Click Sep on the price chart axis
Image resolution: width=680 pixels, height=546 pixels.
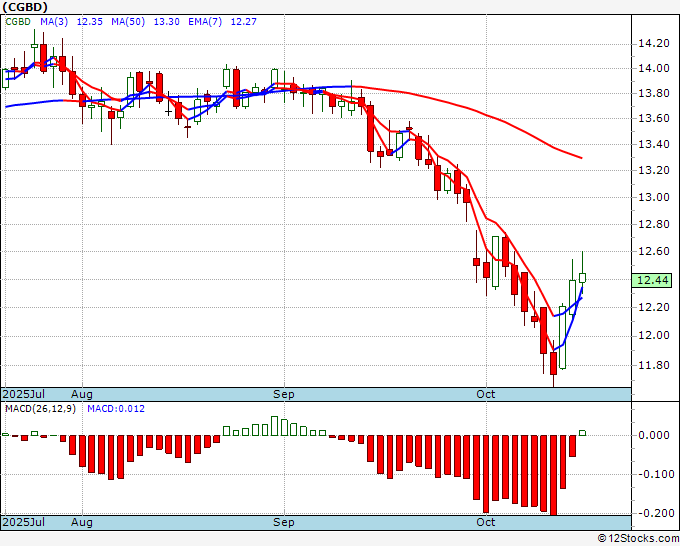pyautogui.click(x=284, y=394)
